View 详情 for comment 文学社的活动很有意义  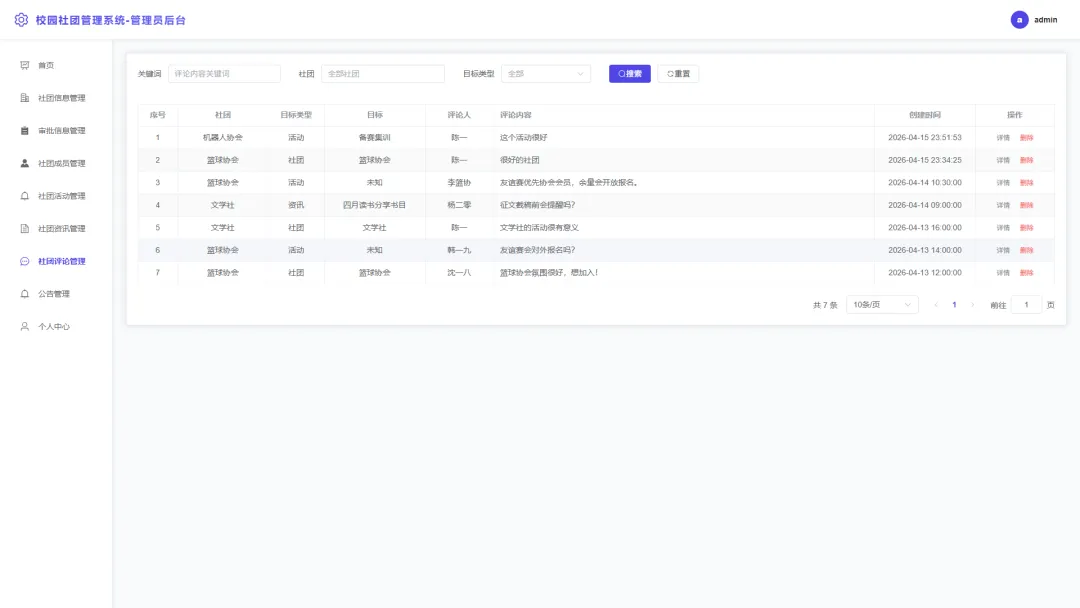[1003, 228]
